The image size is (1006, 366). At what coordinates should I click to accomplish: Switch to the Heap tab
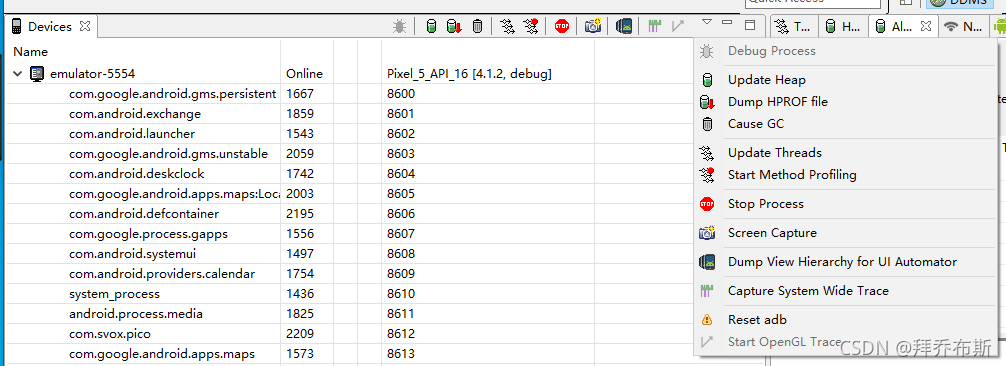click(843, 26)
